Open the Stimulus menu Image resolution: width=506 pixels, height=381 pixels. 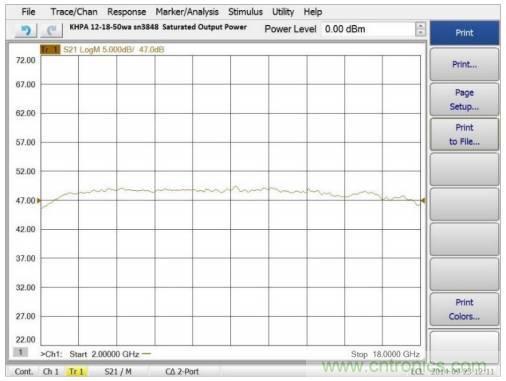pos(245,12)
